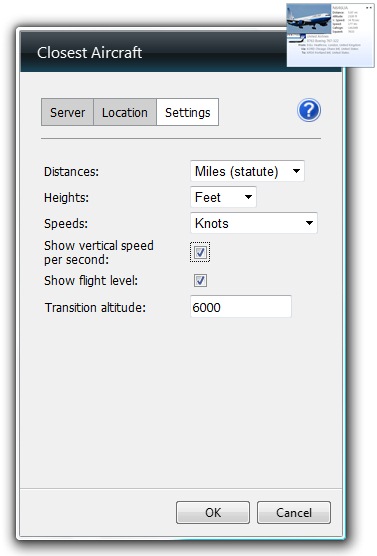Switch to the Server tab
The image size is (377, 556).
[x=67, y=112]
